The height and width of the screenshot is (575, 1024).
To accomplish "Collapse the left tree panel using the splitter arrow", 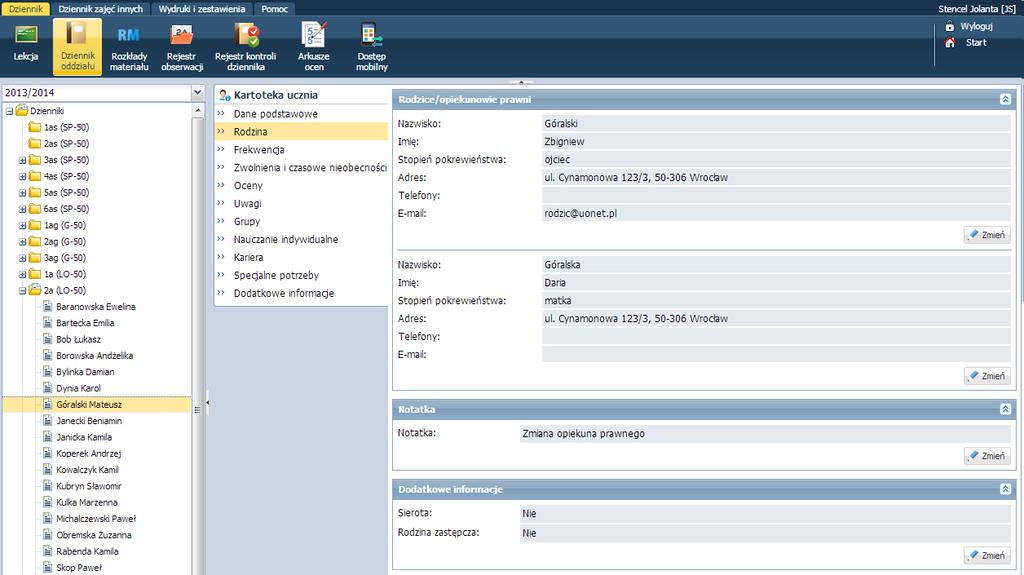I will (208, 402).
